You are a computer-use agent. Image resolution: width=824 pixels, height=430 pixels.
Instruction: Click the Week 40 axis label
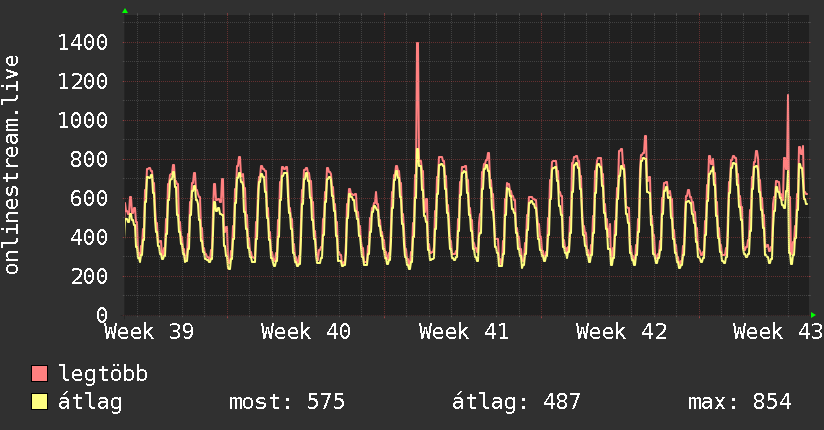306,332
